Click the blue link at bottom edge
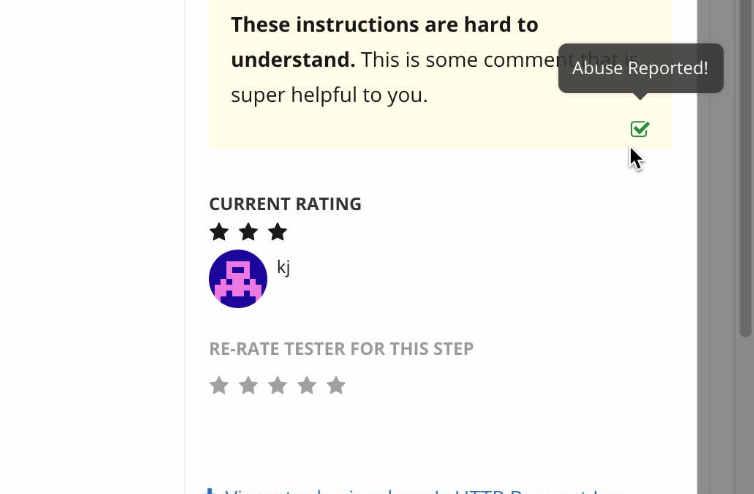The image size is (754, 494). 428,491
